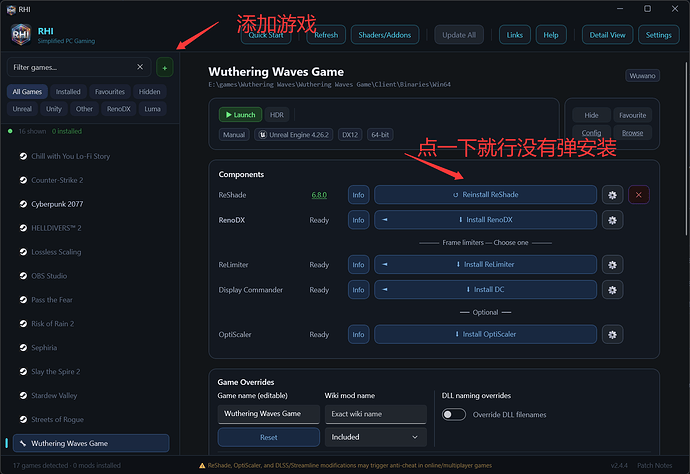The width and height of the screenshot is (690, 474).
Task: Click Install RenoDX button
Action: (485, 220)
